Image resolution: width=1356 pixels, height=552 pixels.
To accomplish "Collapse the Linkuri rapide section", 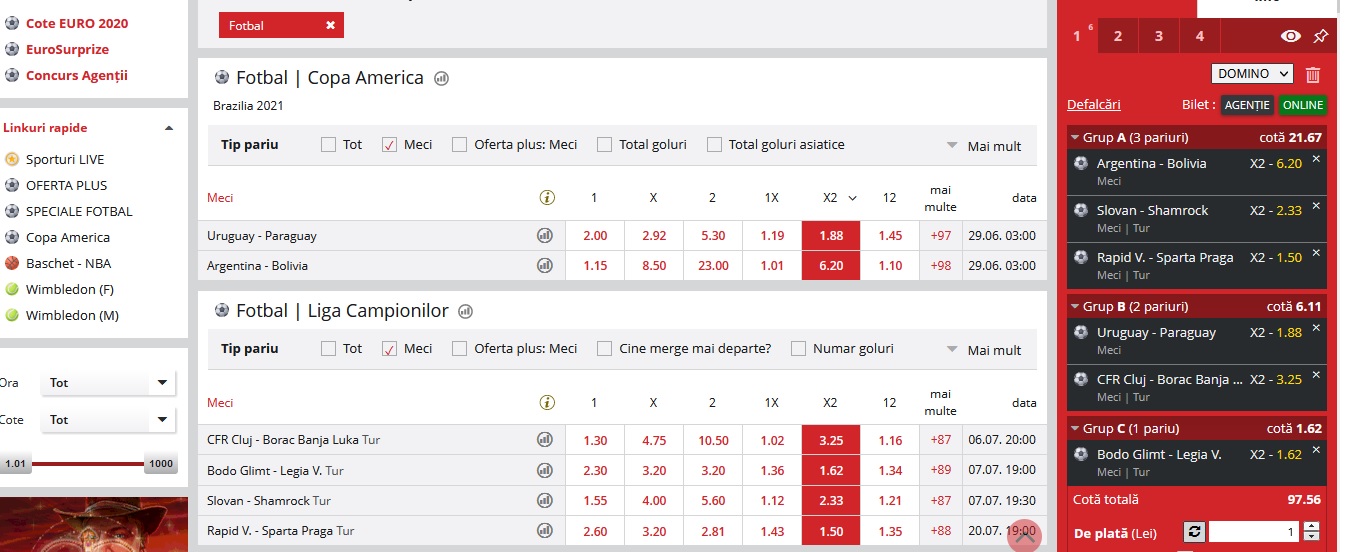I will [169, 128].
